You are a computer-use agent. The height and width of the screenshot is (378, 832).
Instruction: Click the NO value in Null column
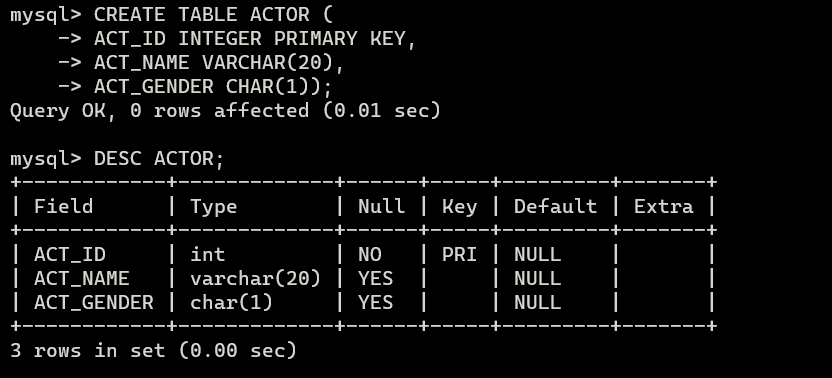pyautogui.click(x=370, y=255)
